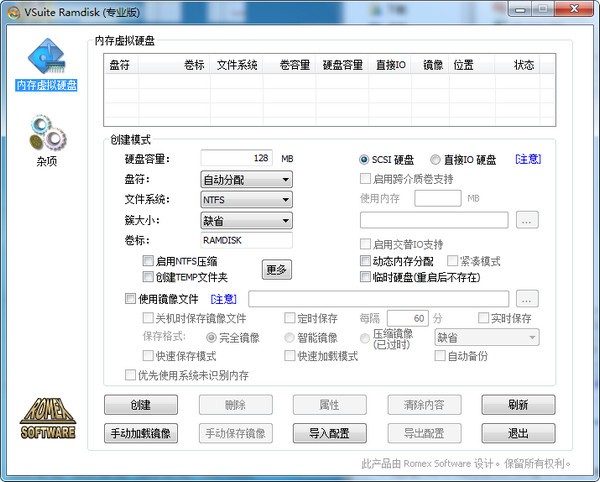Click the 导出配置 button

pyautogui.click(x=424, y=433)
